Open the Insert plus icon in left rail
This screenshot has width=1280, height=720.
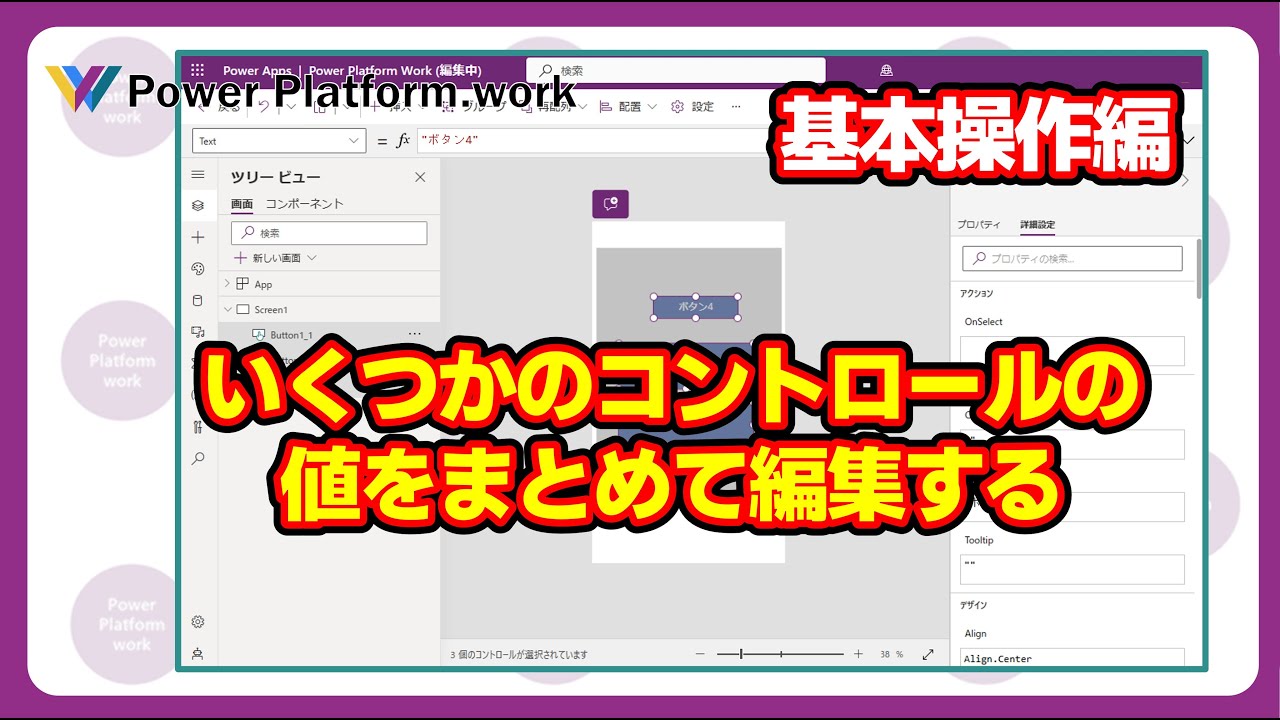[198, 237]
